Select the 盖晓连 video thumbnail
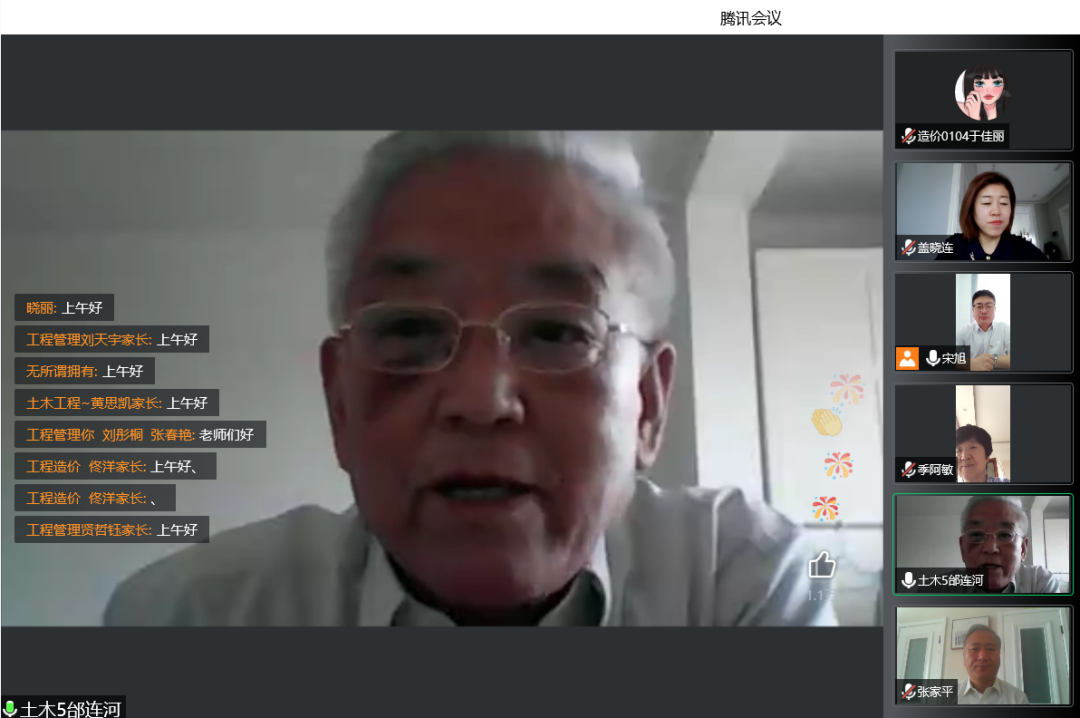The width and height of the screenshot is (1080, 718). (983, 211)
